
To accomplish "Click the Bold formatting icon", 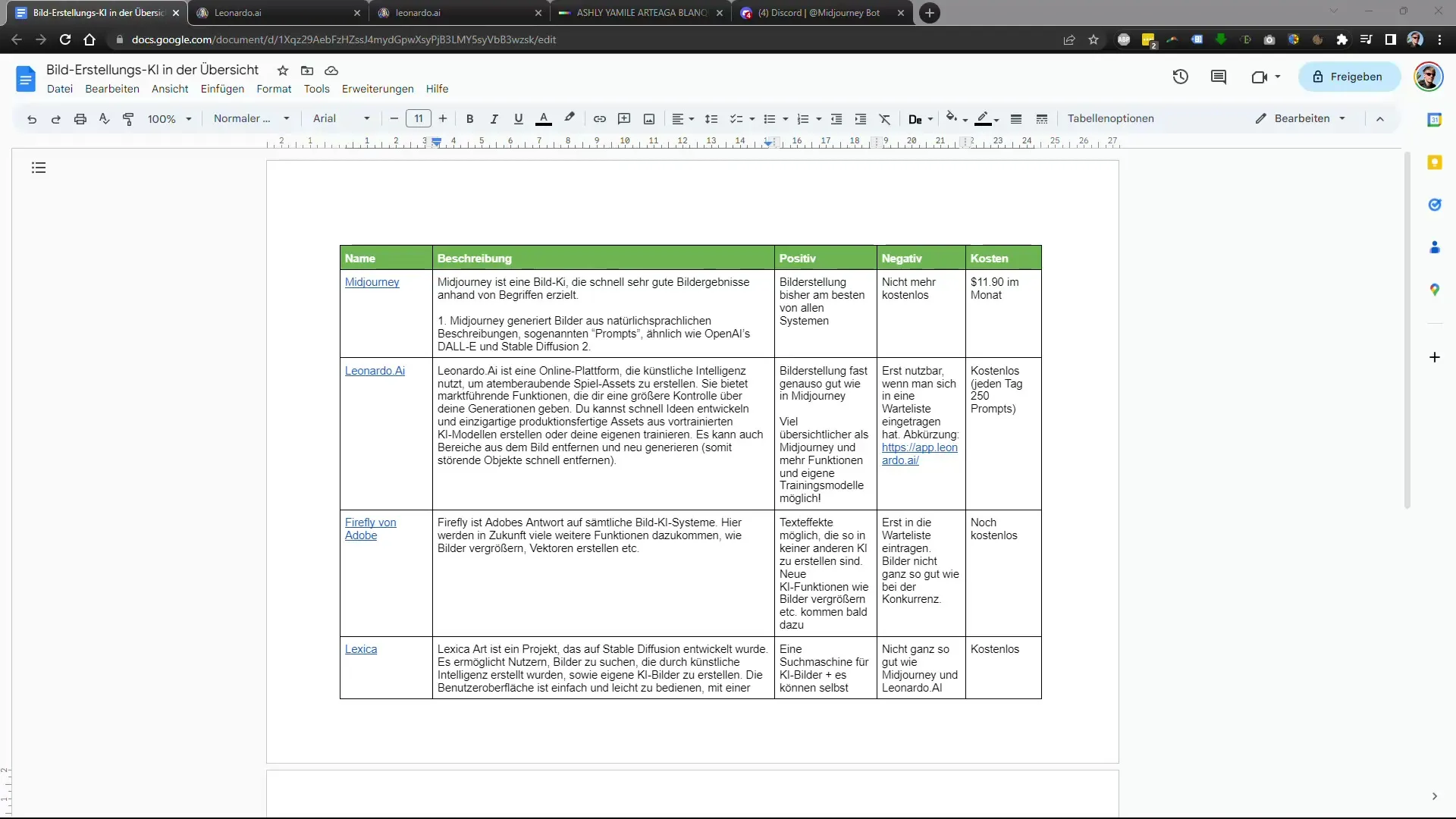I will coord(470,118).
